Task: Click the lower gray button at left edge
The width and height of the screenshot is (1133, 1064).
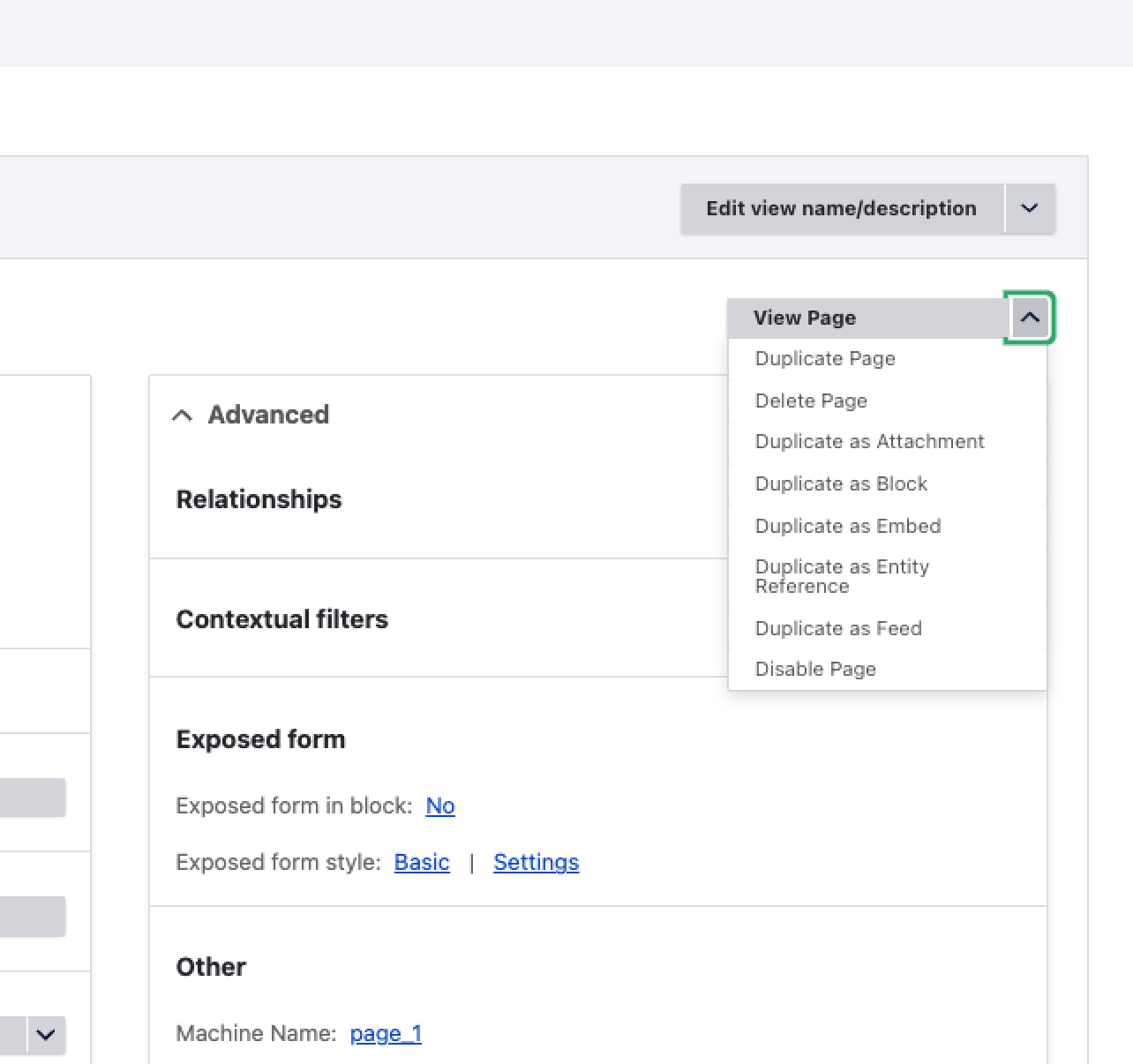Action: point(32,916)
